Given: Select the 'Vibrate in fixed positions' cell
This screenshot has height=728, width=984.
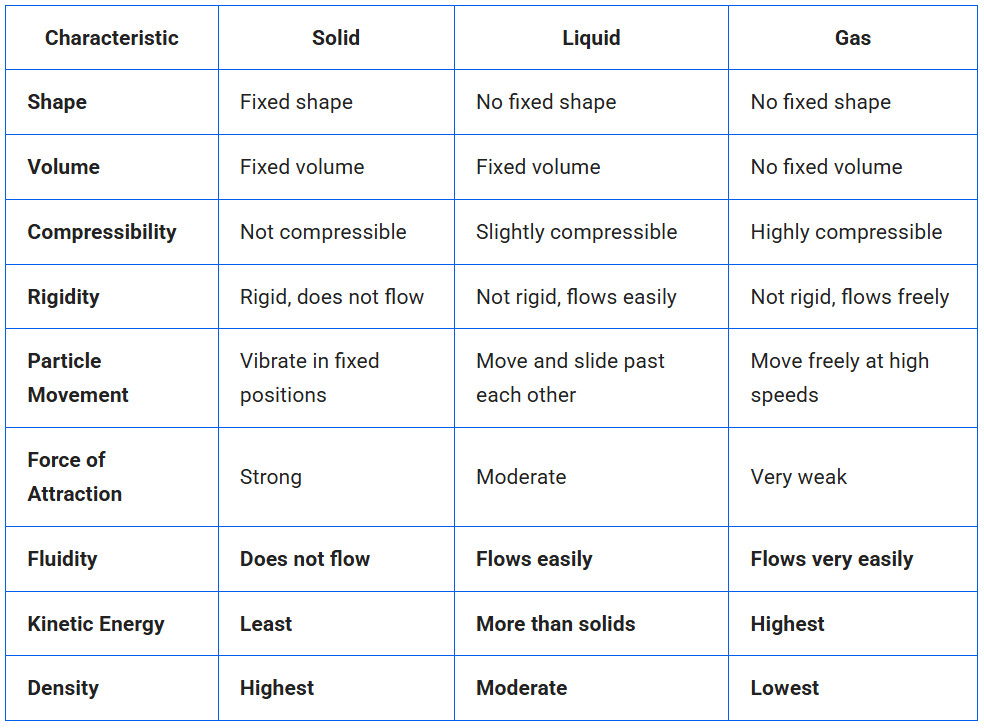Looking at the screenshot, I should [x=310, y=378].
